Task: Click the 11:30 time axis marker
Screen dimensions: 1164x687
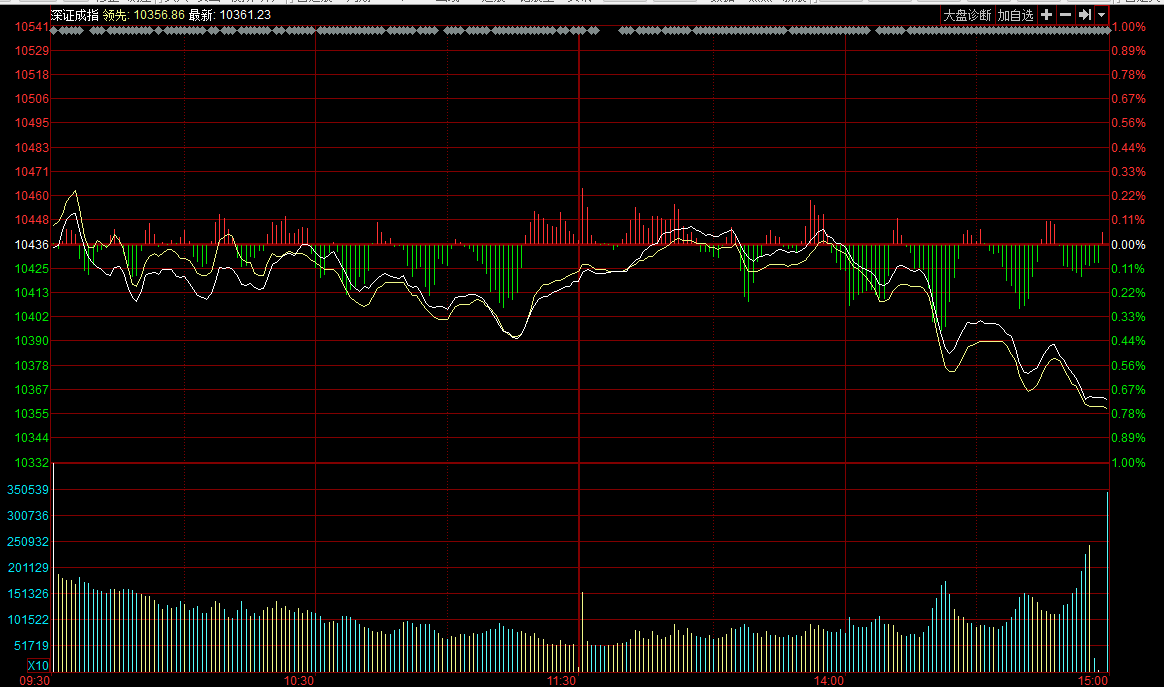Action: click(x=562, y=680)
